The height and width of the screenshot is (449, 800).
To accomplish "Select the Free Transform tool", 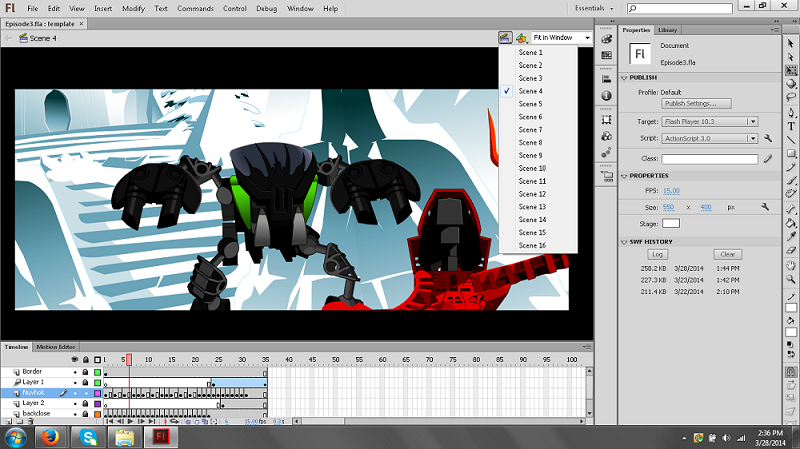I will 791,70.
